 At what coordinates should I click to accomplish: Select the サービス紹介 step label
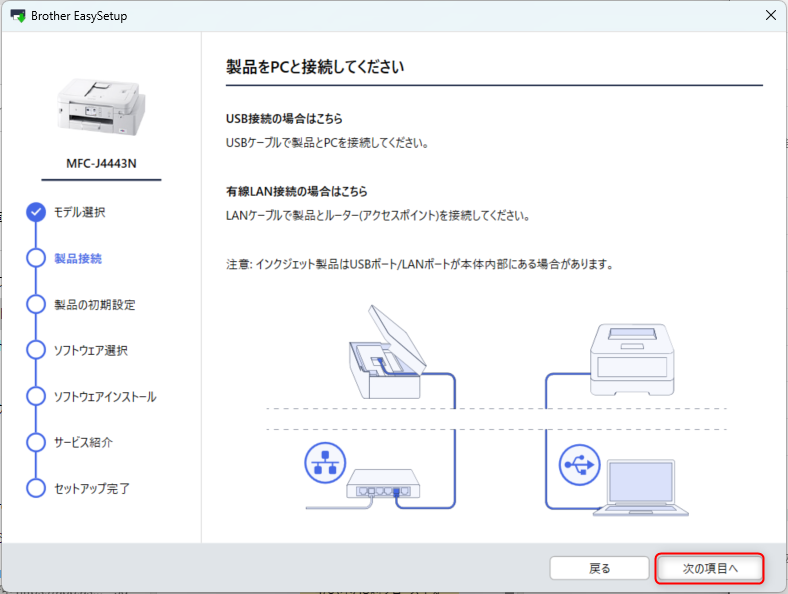83,442
